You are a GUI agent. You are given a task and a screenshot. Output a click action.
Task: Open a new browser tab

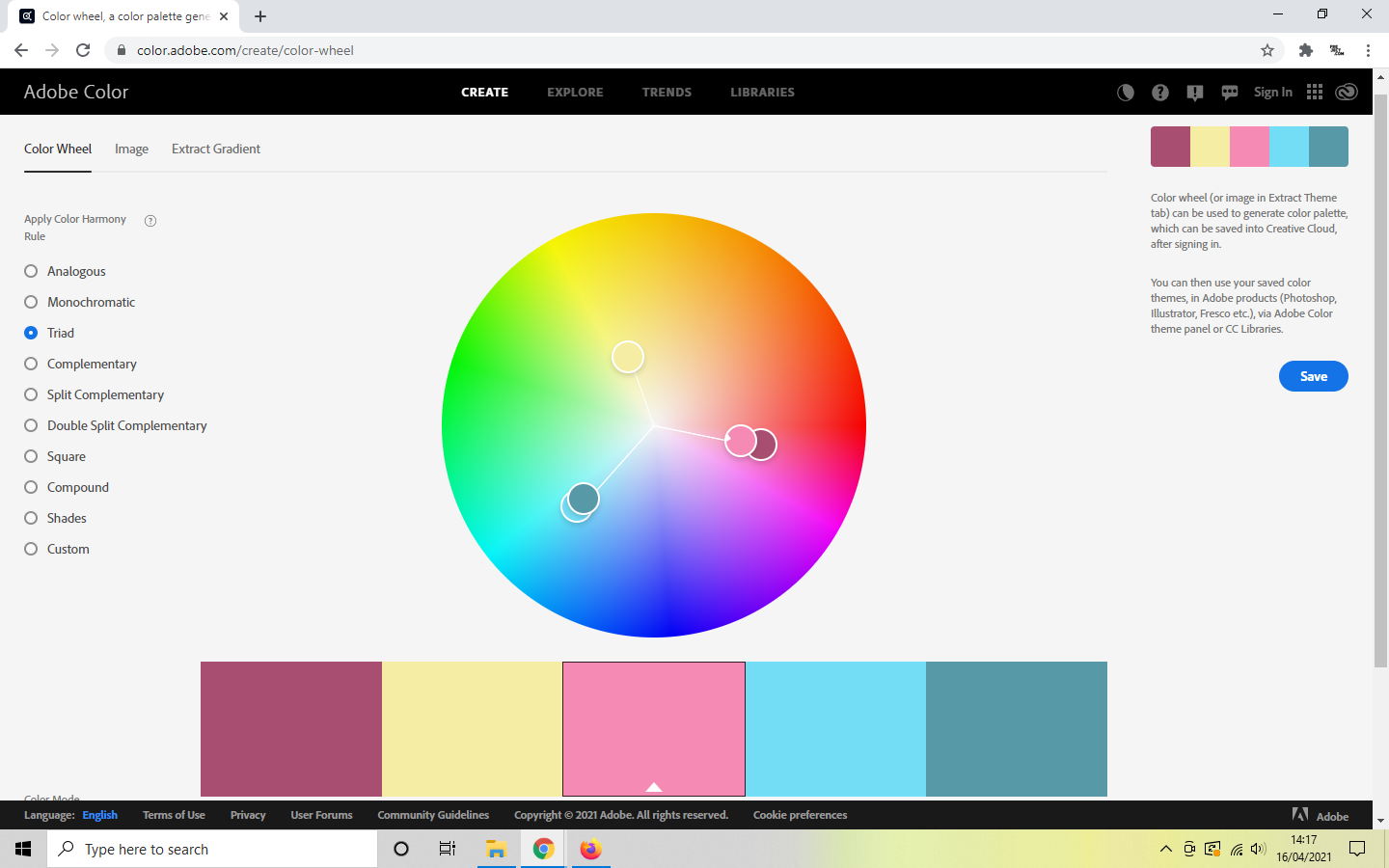click(260, 16)
